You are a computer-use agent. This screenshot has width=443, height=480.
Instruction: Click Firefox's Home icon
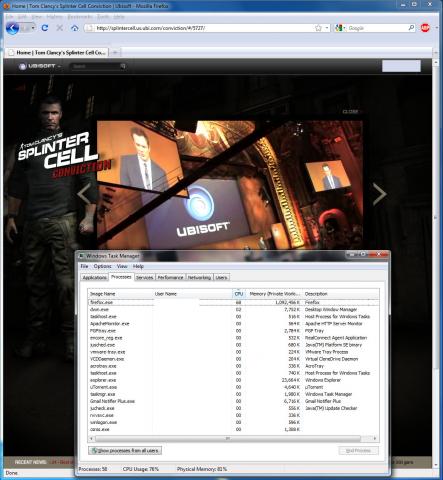(x=75, y=28)
